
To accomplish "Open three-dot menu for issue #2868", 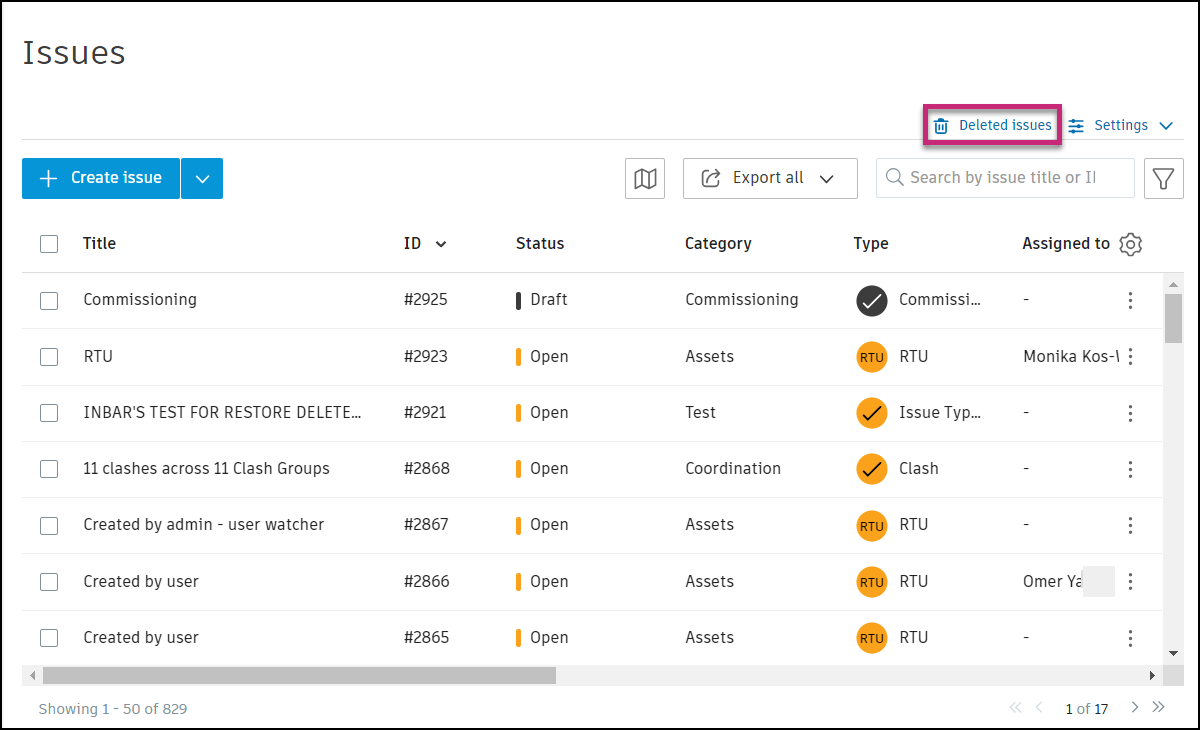I will click(1130, 469).
